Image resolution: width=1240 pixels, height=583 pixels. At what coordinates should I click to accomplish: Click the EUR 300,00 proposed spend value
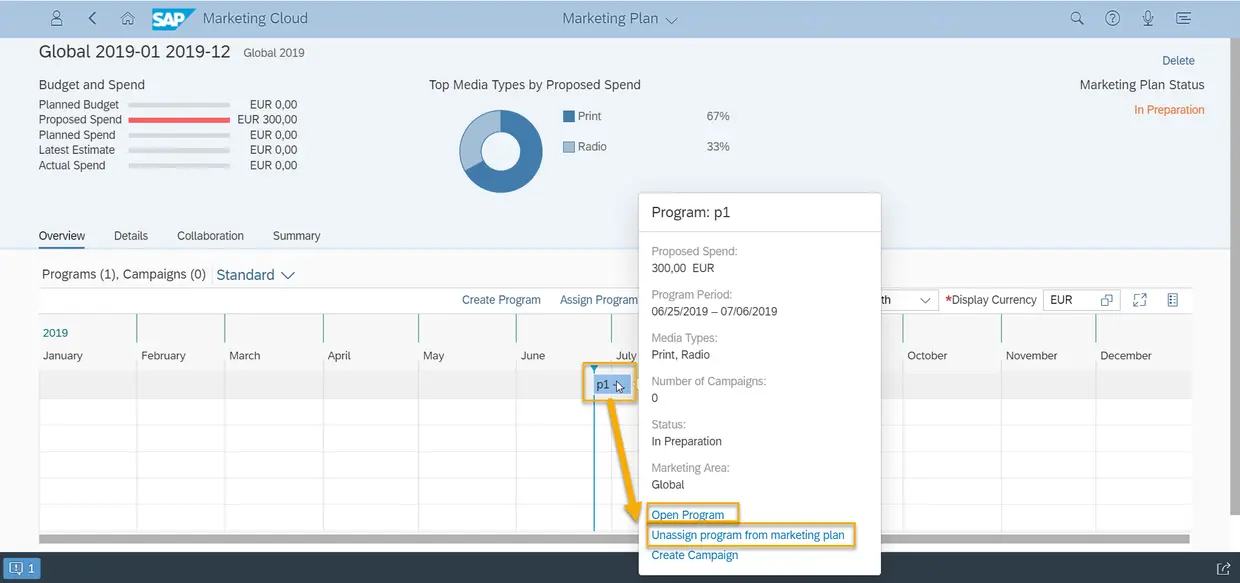tap(267, 120)
